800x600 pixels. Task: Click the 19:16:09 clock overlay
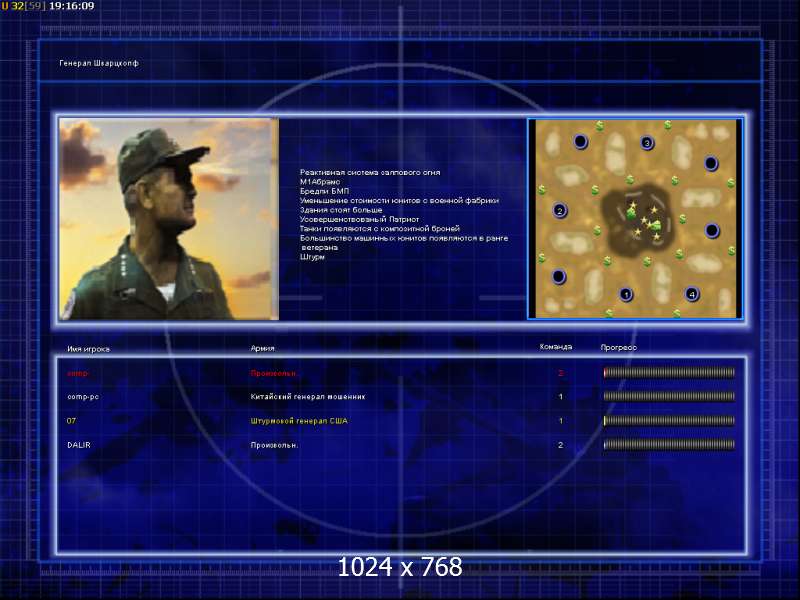tap(72, 6)
